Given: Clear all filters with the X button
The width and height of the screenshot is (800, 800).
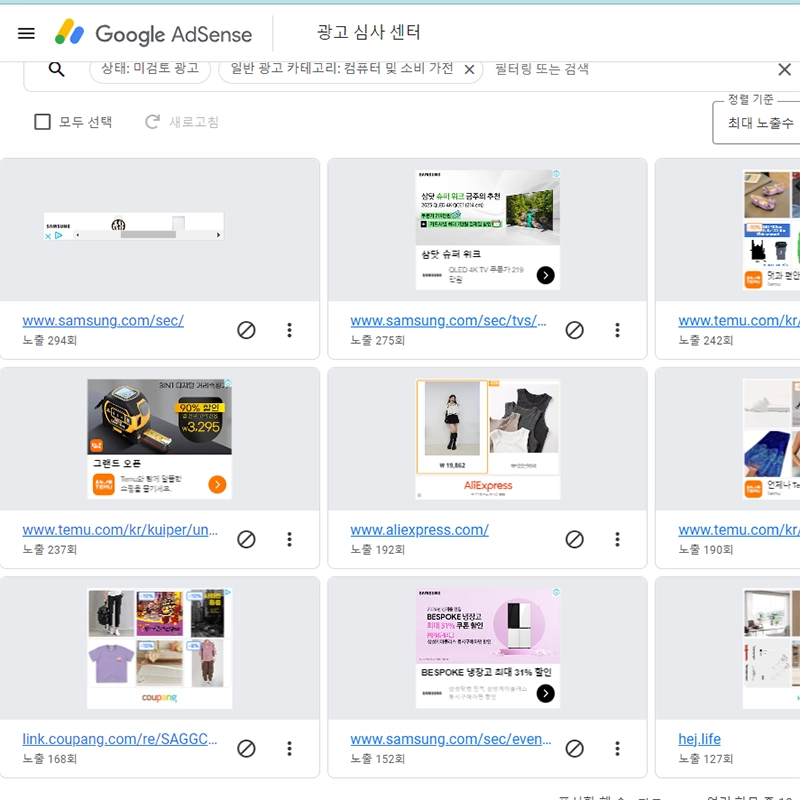Looking at the screenshot, I should coord(784,69).
